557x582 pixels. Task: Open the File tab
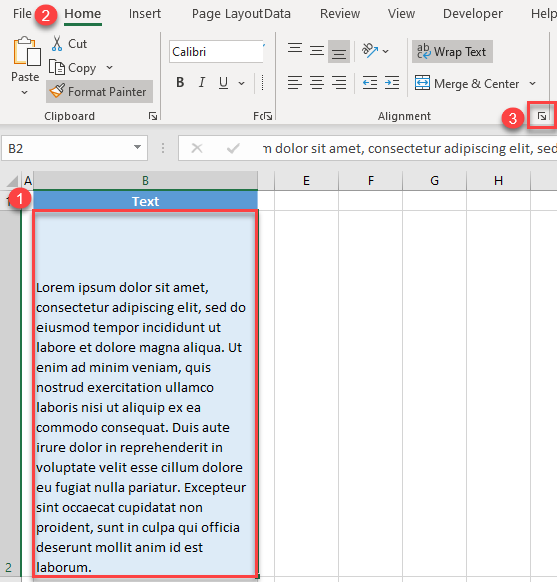coord(22,14)
